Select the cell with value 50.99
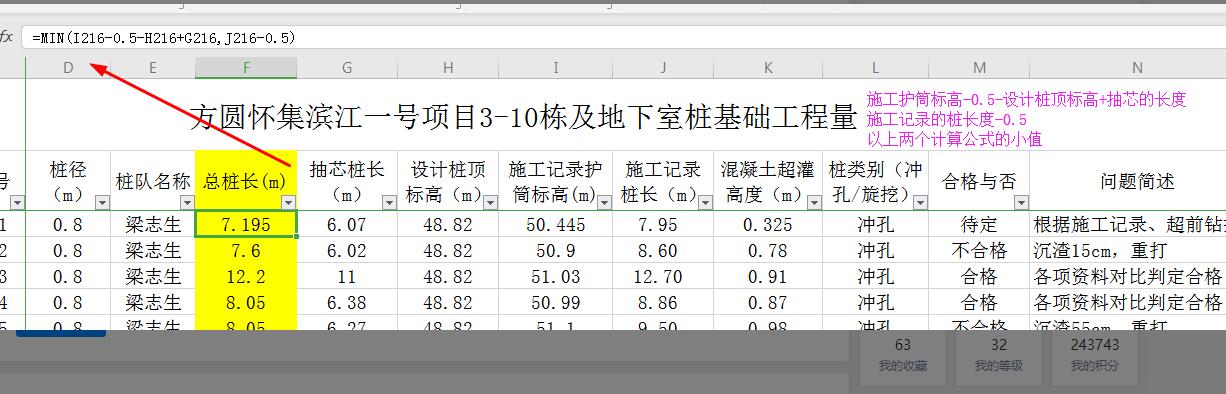1226x394 pixels. coord(556,302)
